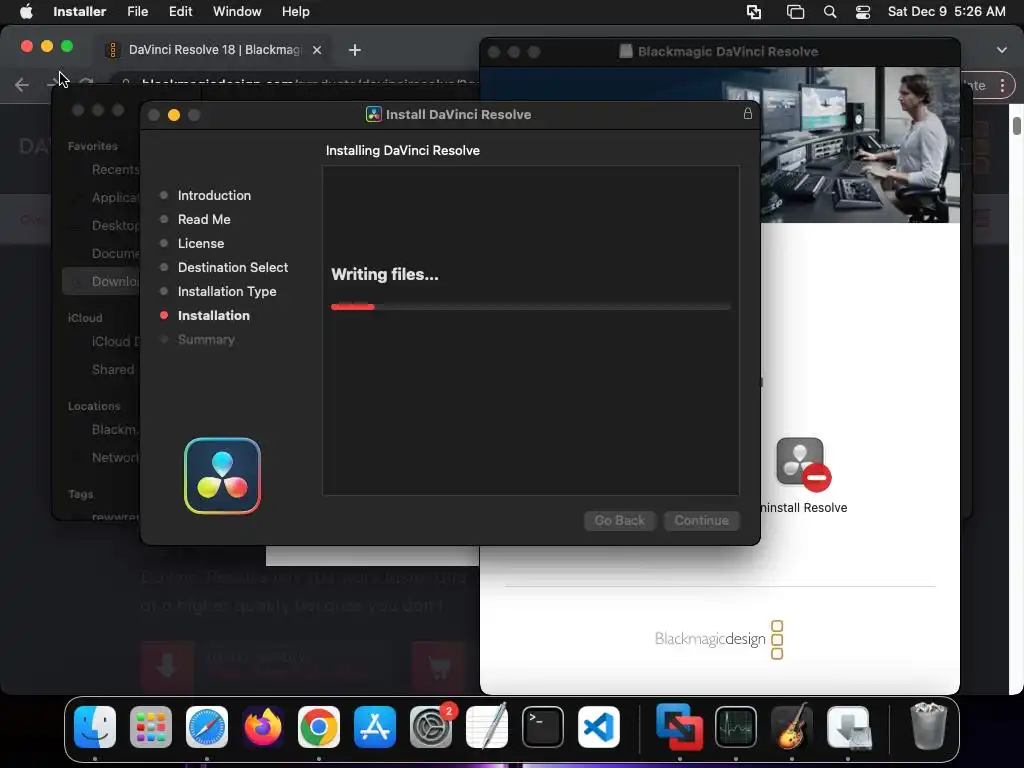Click the Go Back button
Screen dimensions: 1024x768
pos(619,520)
